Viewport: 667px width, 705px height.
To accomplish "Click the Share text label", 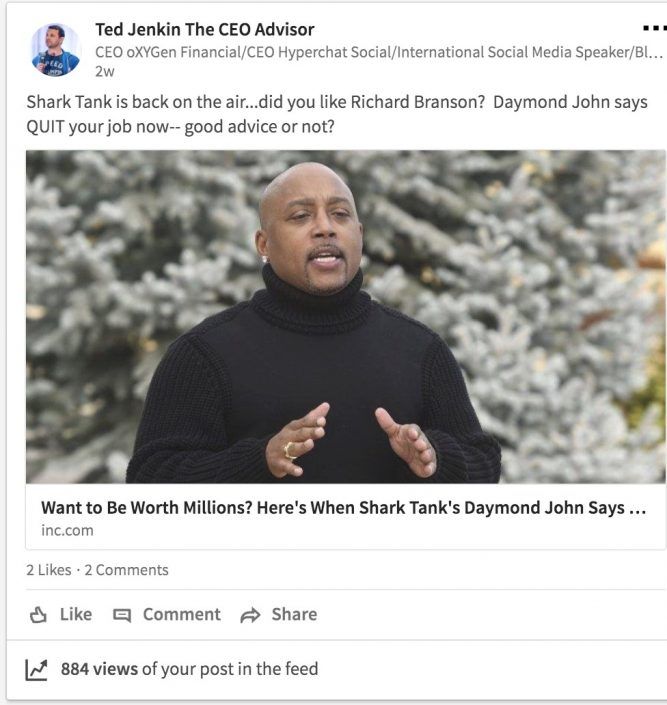I will click(x=294, y=614).
